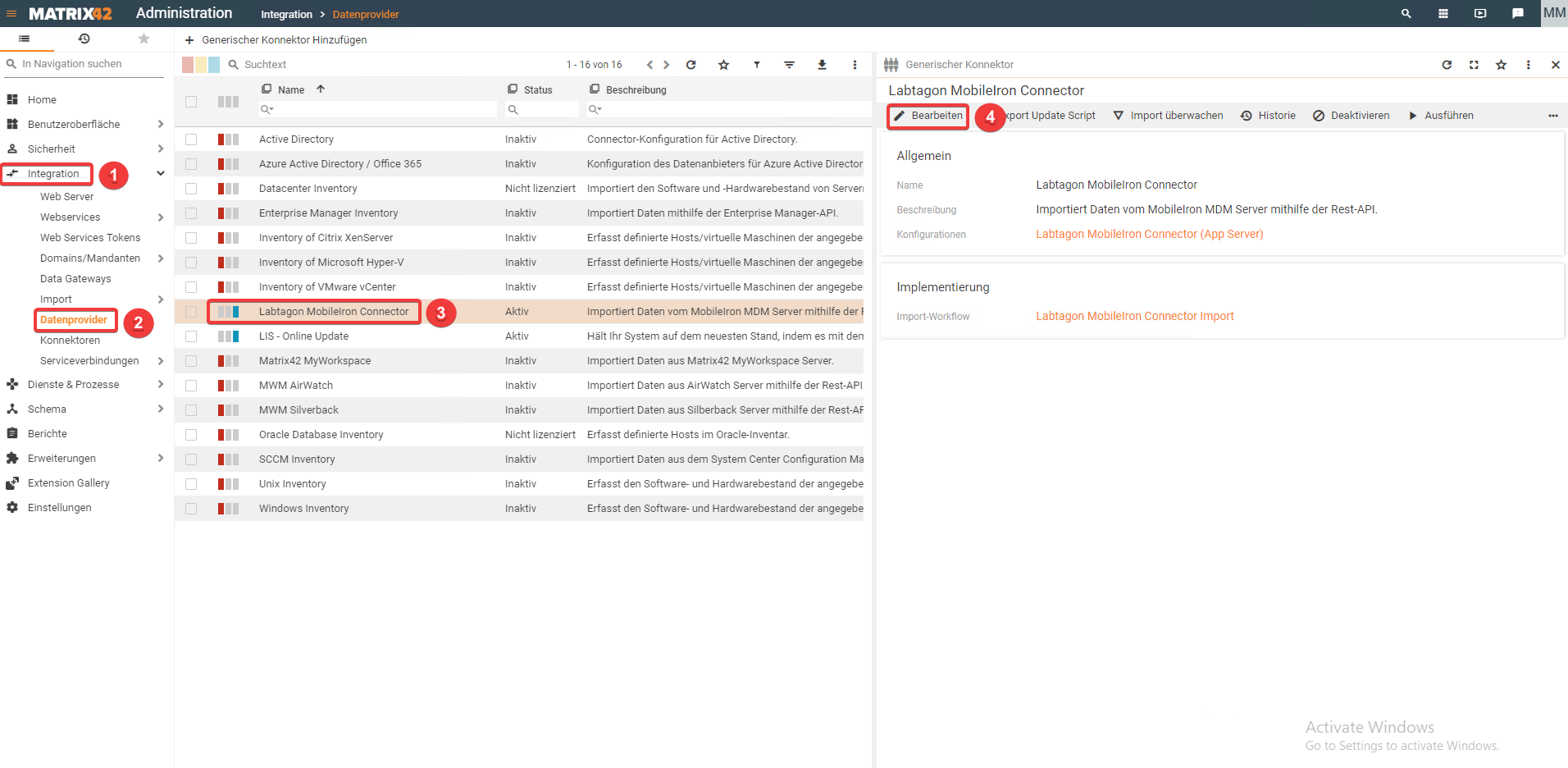The height and width of the screenshot is (768, 1568).
Task: Open the hamburger menu beside the Matrix42 logo
Action: coord(11,13)
